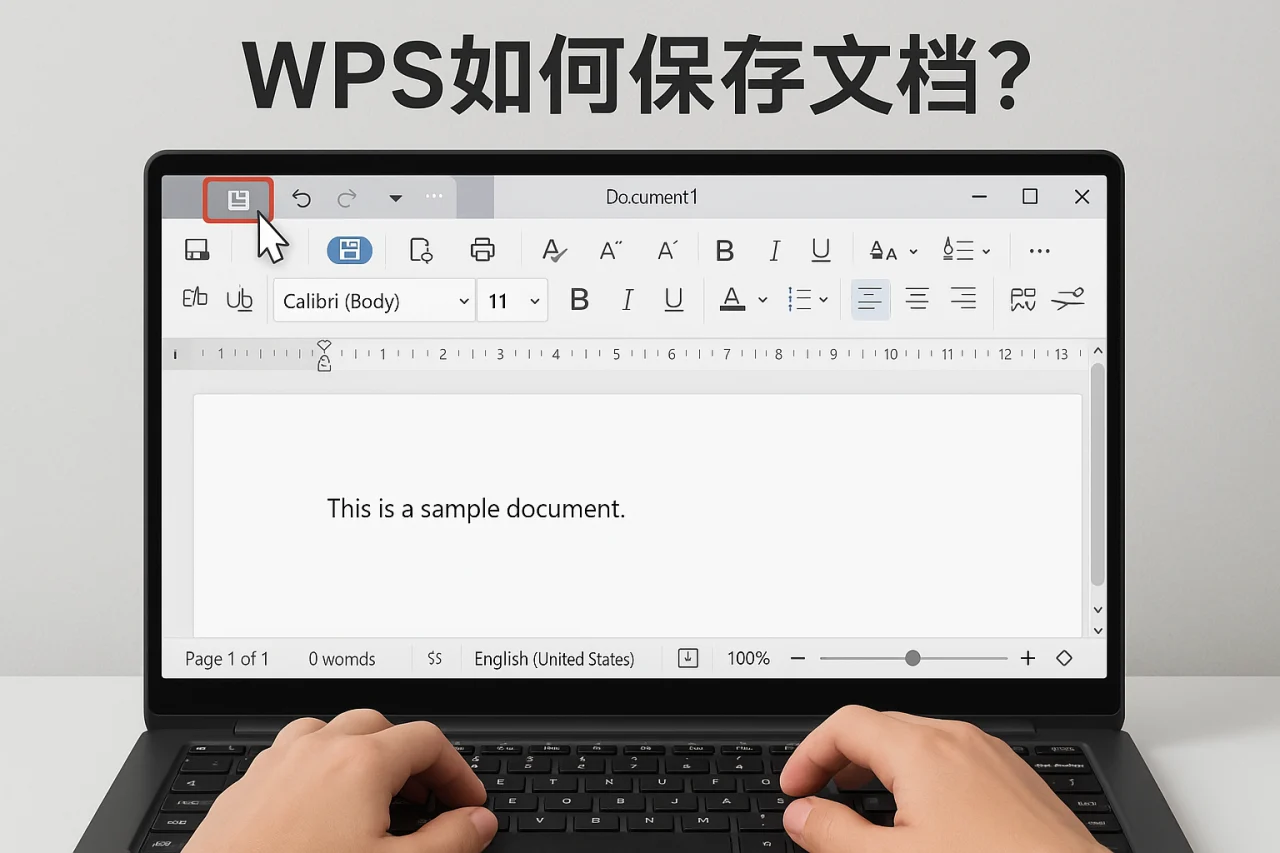Click English (United States) language in status bar

(x=556, y=659)
